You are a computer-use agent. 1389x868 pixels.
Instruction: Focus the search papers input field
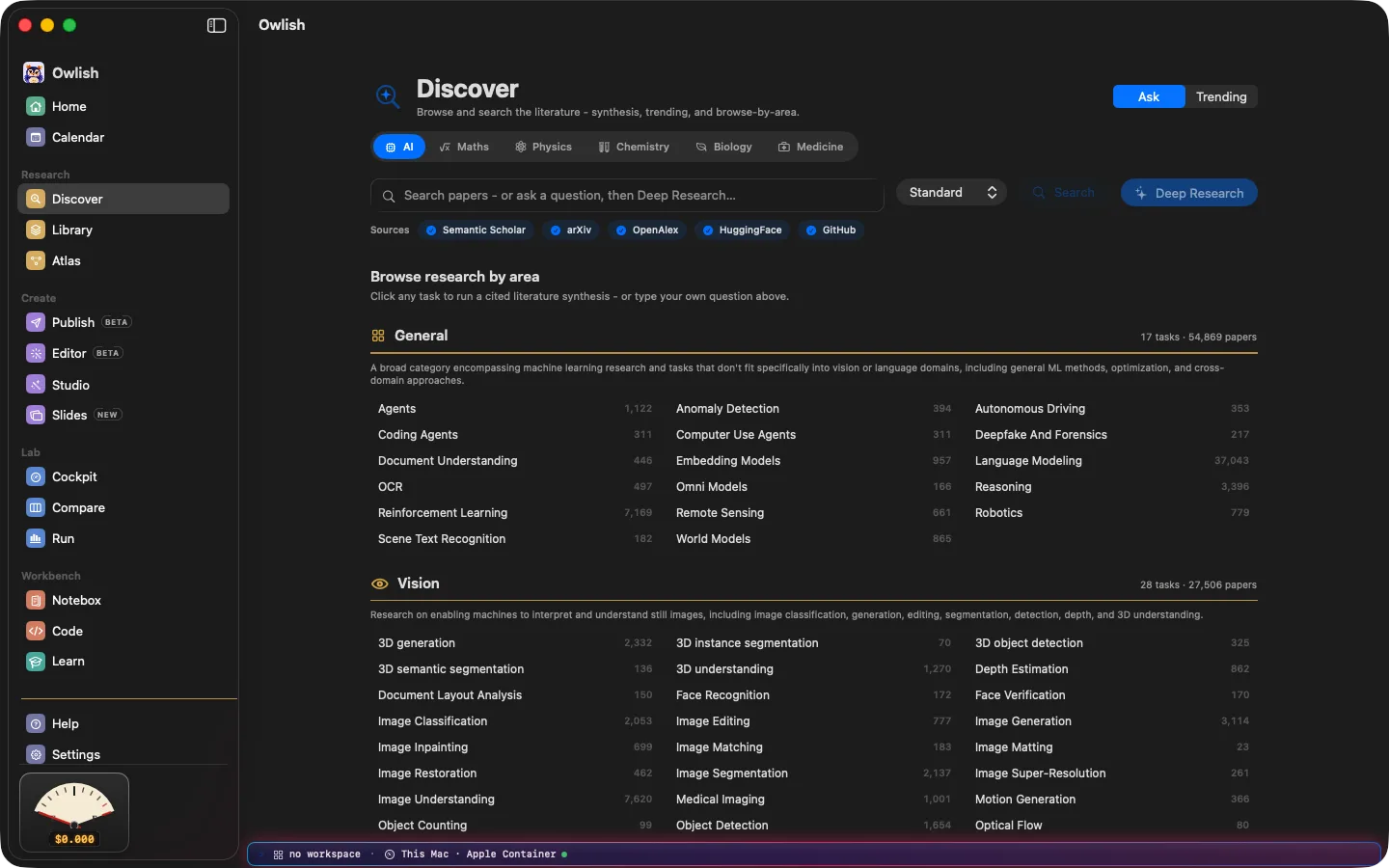627,195
